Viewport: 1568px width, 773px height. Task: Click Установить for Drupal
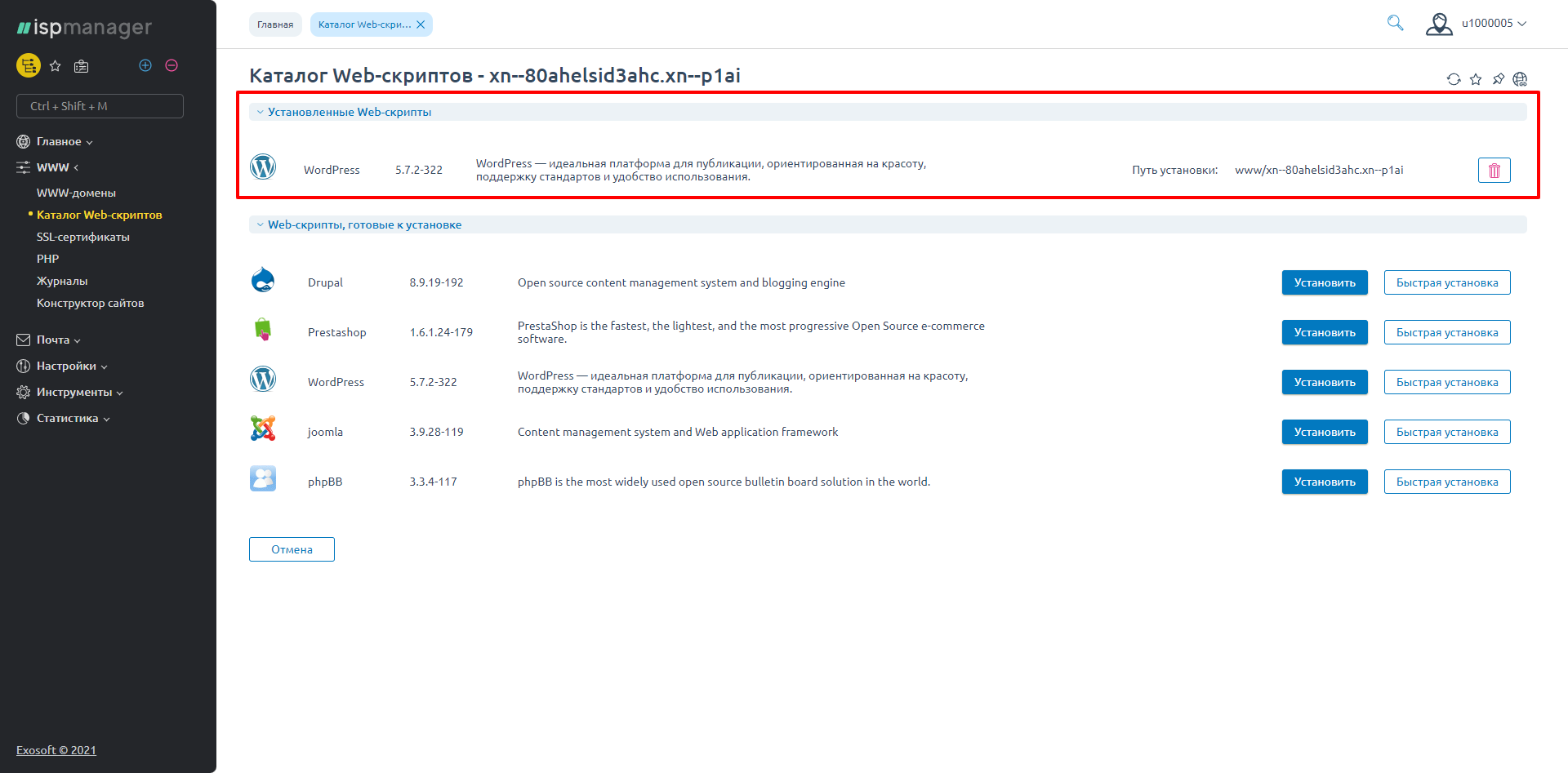coord(1324,282)
